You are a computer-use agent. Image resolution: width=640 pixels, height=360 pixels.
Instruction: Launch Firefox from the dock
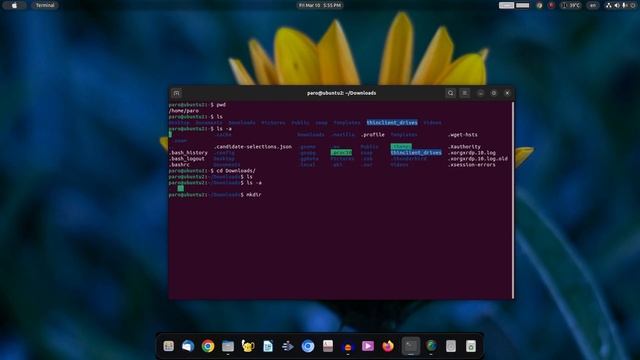[x=388, y=346]
